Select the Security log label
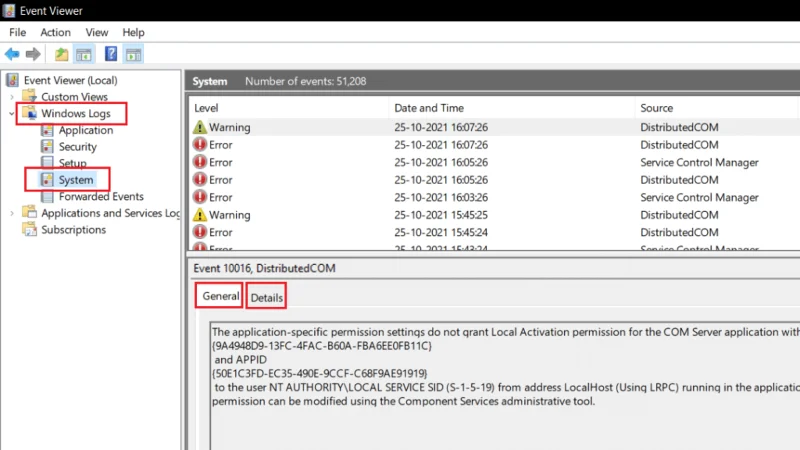Image resolution: width=800 pixels, height=450 pixels. (78, 146)
